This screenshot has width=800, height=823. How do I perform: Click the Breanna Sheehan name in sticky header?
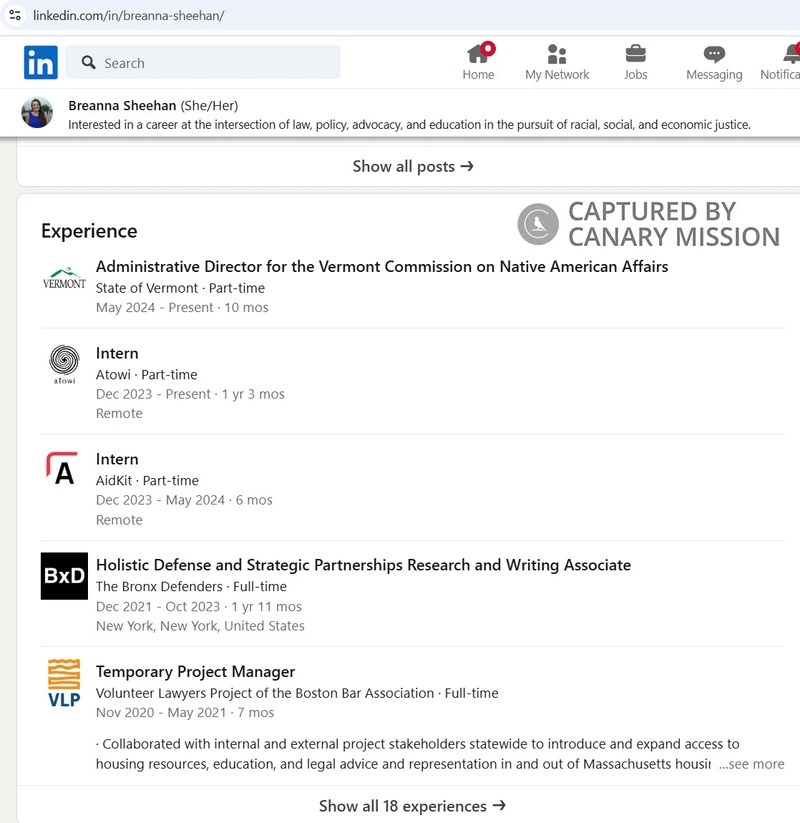pyautogui.click(x=122, y=105)
